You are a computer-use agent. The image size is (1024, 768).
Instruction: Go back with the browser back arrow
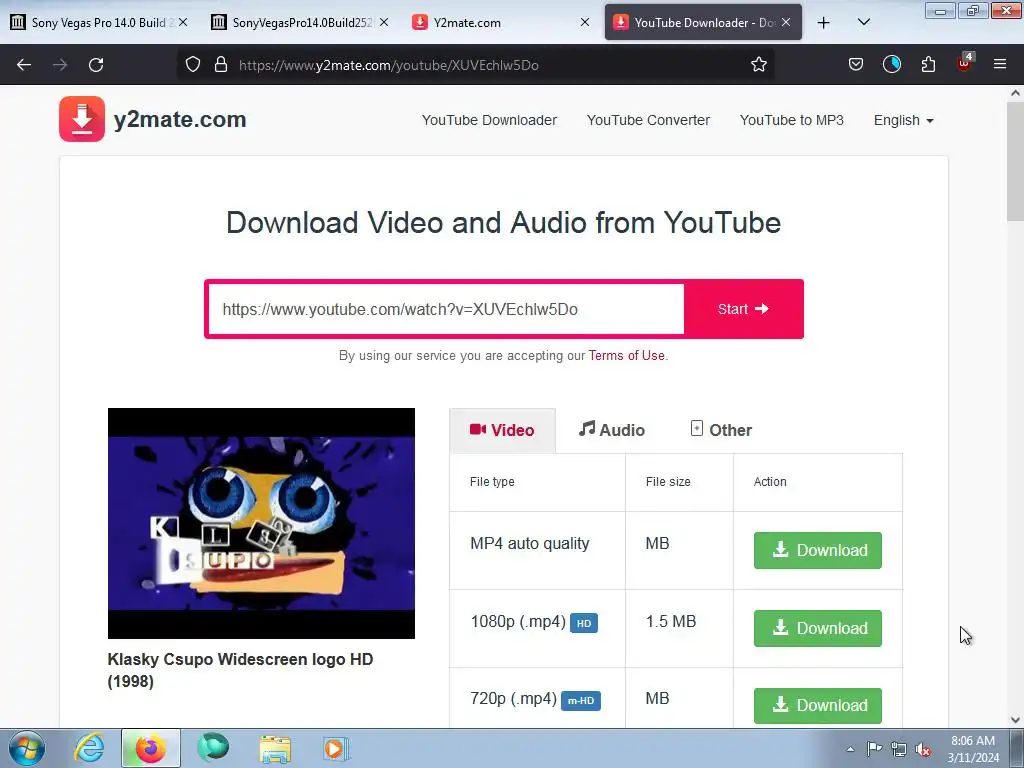(24, 65)
